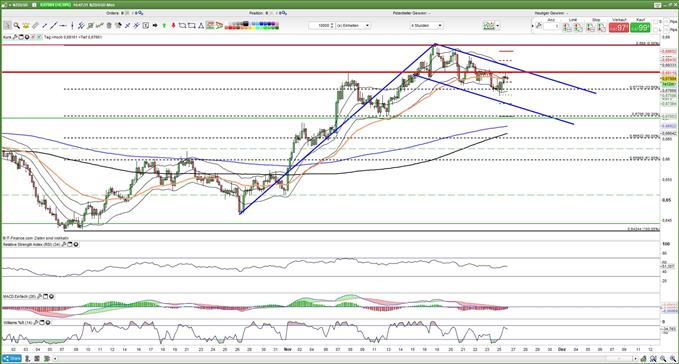
Task: Click the green Kauf buy button
Action: [640, 28]
